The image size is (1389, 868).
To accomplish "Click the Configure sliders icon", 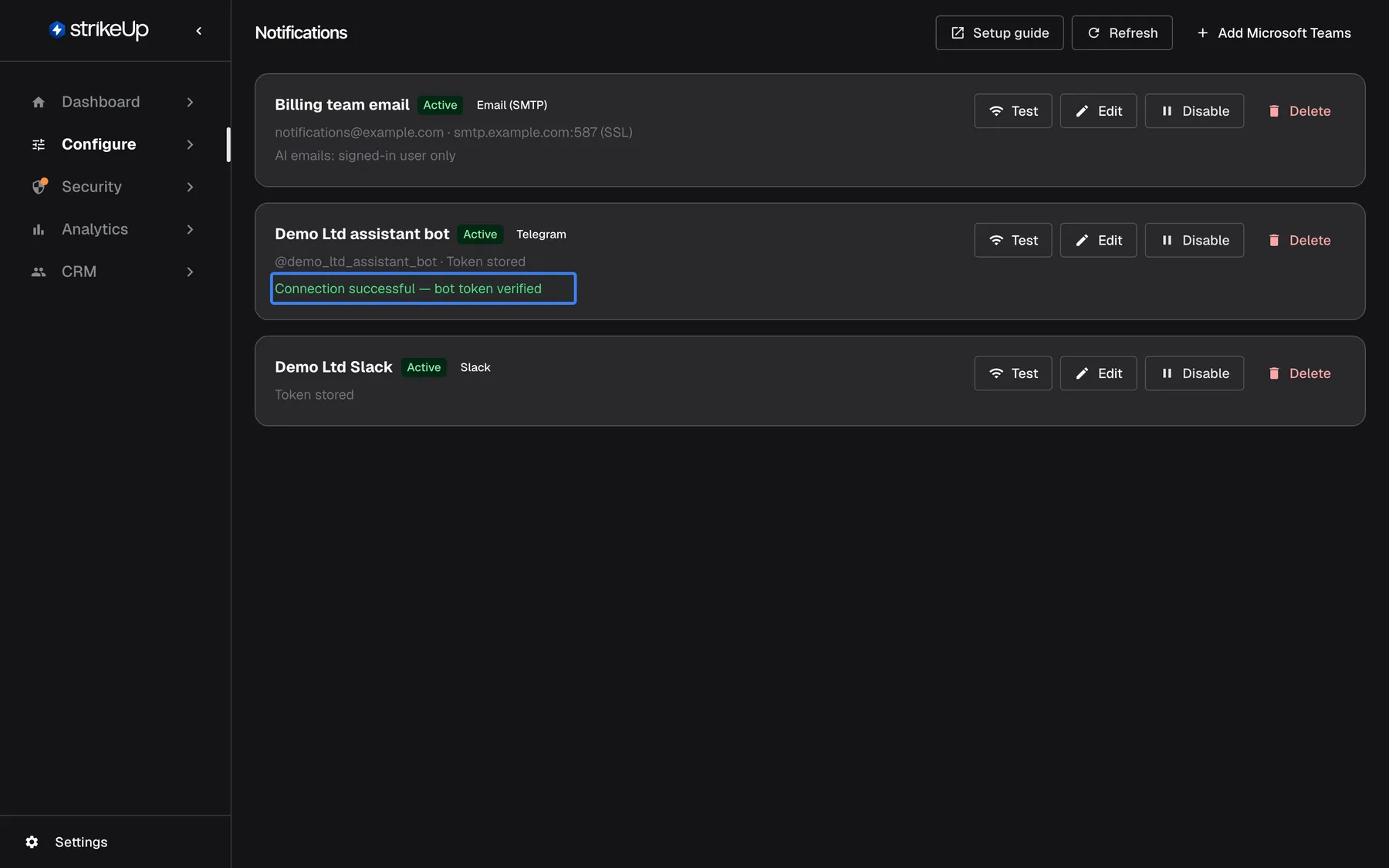I will pyautogui.click(x=39, y=144).
